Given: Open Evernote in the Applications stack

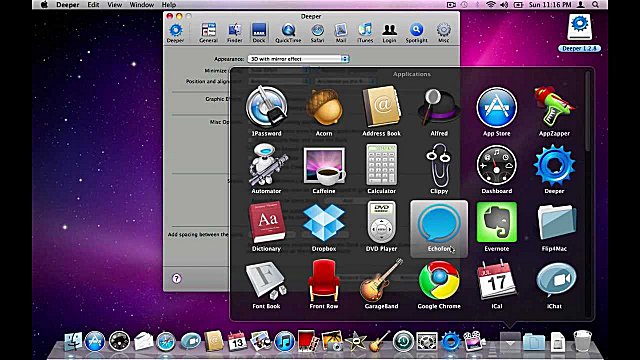Looking at the screenshot, I should click(x=496, y=227).
